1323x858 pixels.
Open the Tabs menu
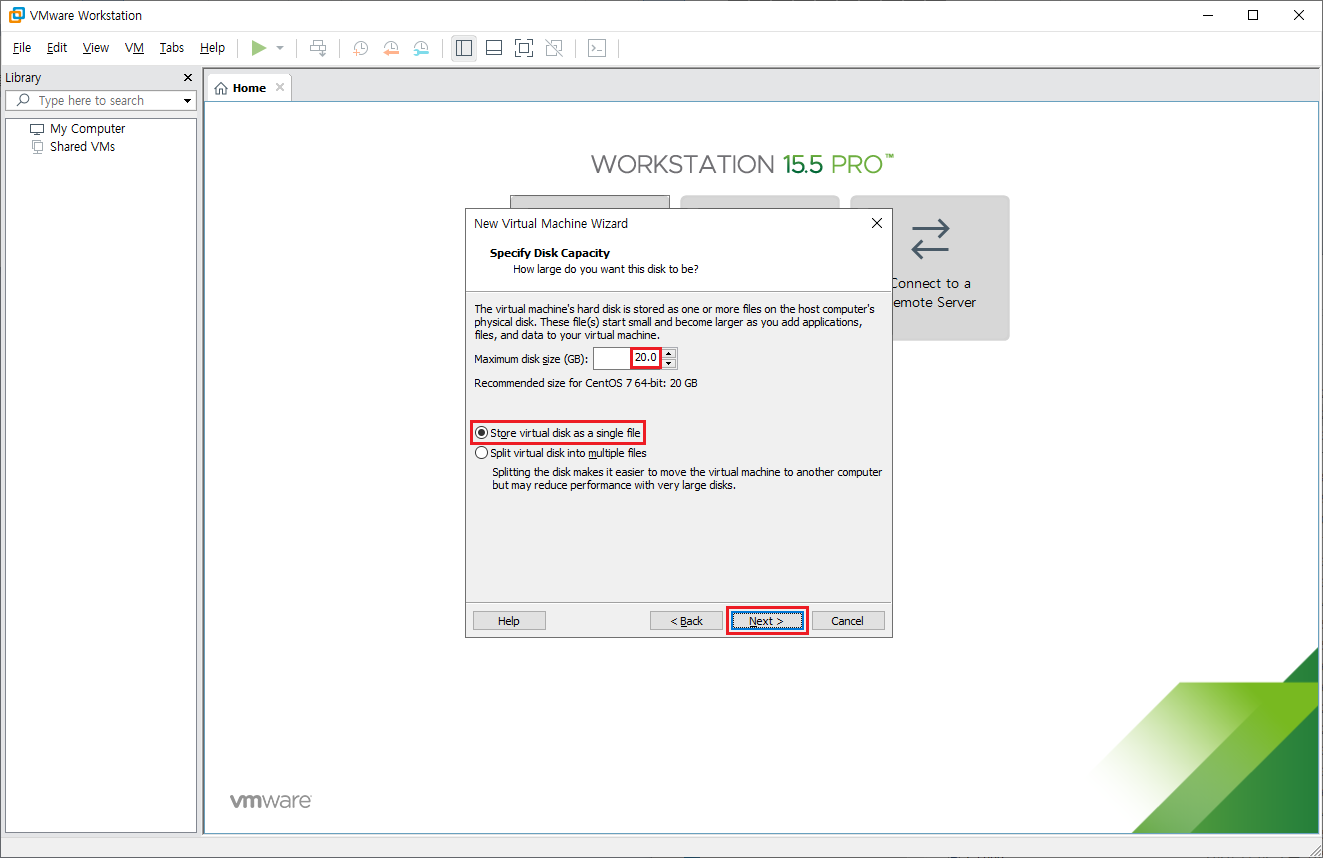tap(172, 48)
